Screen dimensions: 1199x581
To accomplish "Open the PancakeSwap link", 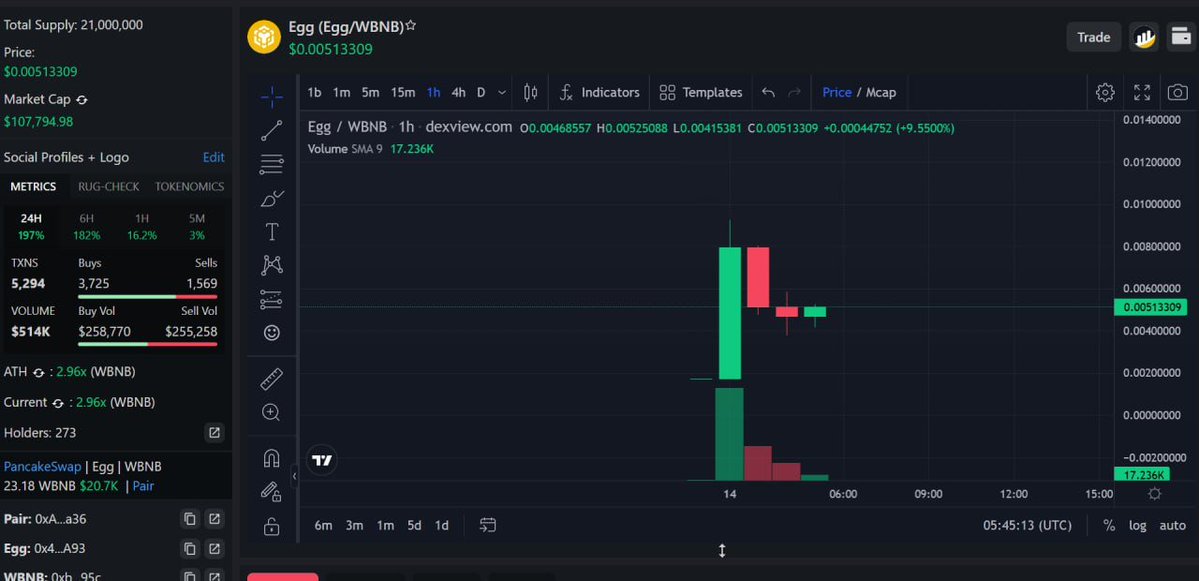I will (42, 466).
